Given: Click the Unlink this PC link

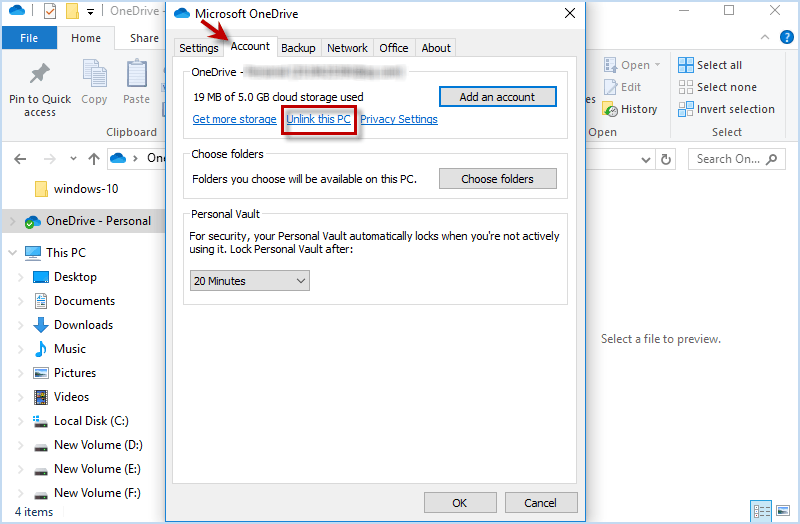Looking at the screenshot, I should [318, 119].
